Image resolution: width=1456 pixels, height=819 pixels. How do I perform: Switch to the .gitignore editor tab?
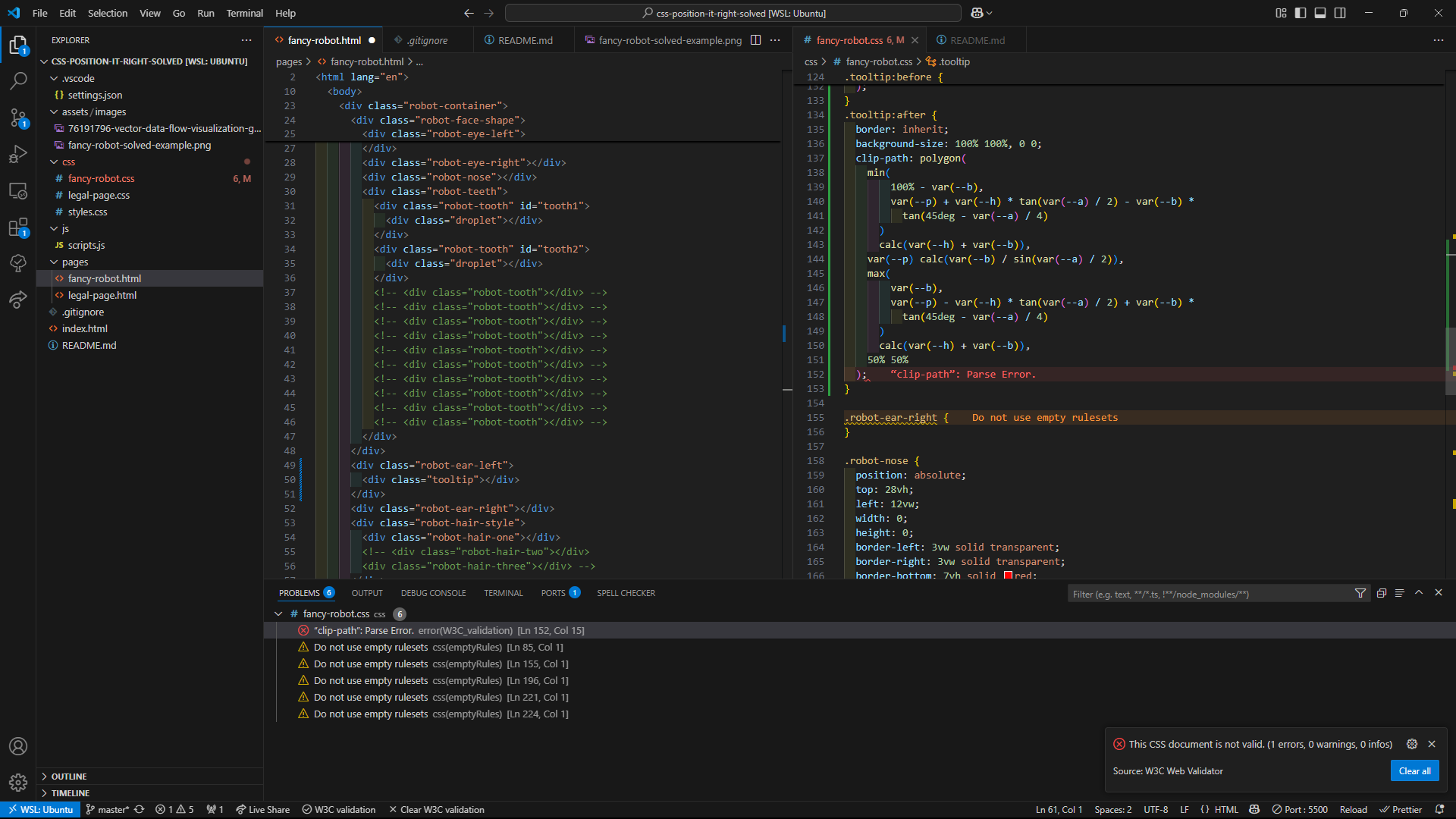tap(426, 40)
